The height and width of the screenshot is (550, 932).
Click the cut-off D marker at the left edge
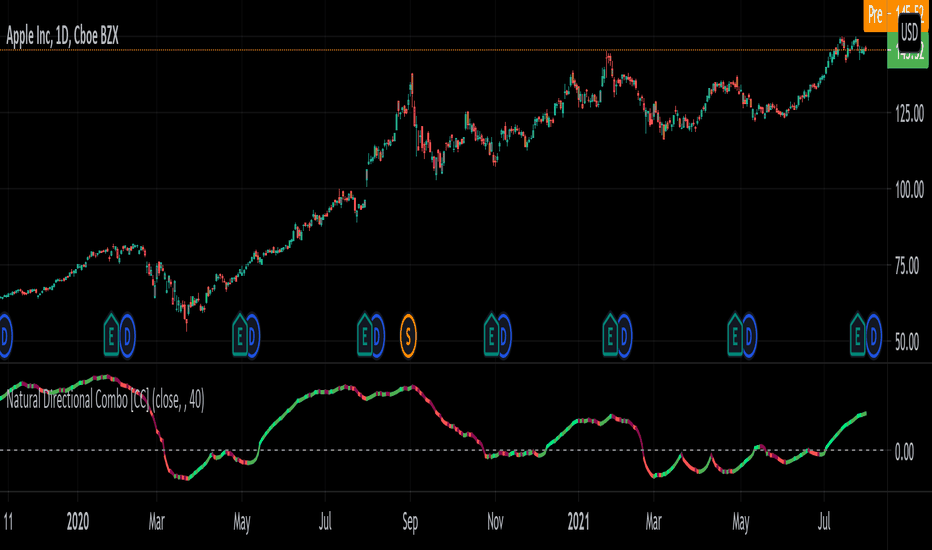click(5, 336)
